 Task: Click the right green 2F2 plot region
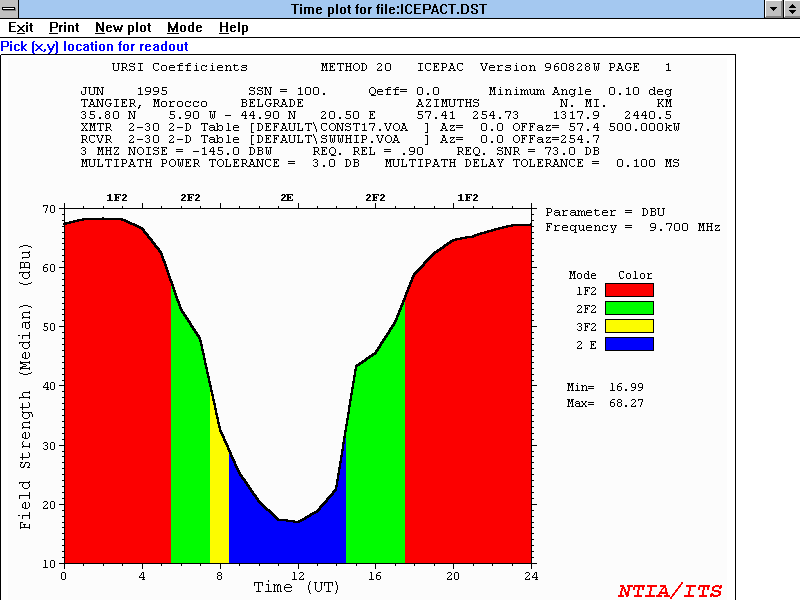tap(376, 470)
